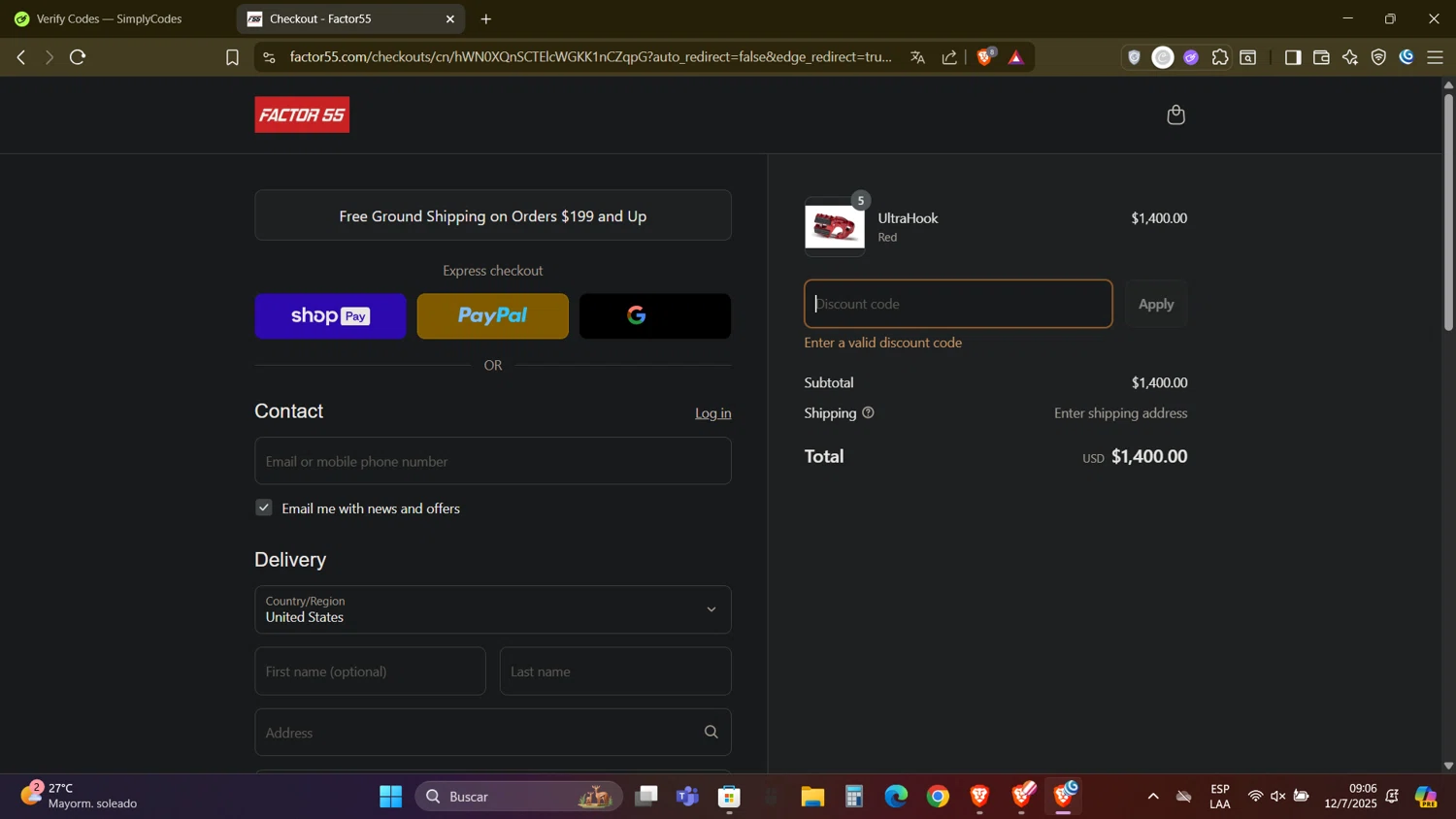The image size is (1456, 819).
Task: Toggle the browser sidebar panel icon
Action: tap(1292, 57)
